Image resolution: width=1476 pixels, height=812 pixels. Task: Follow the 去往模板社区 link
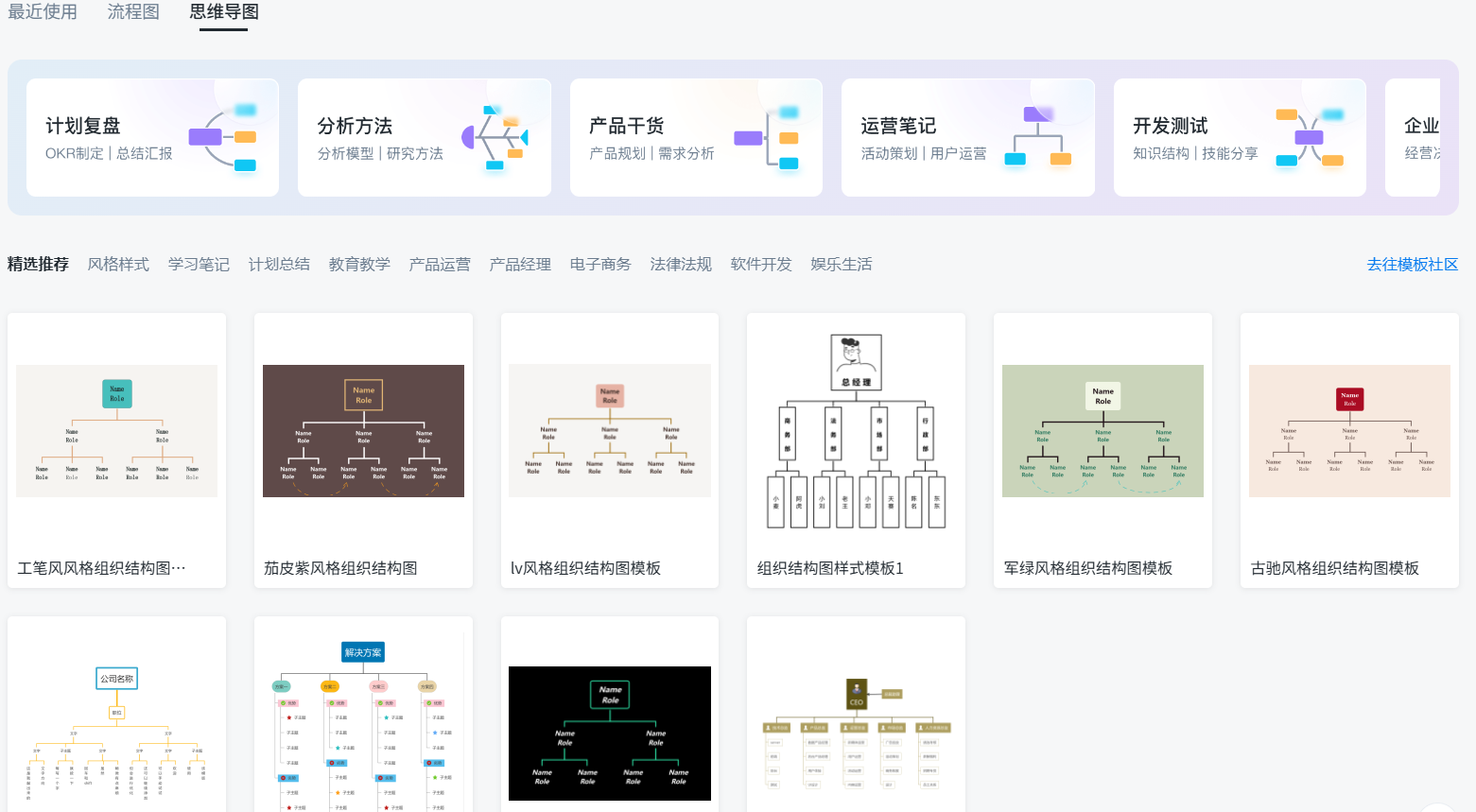pyautogui.click(x=1413, y=265)
